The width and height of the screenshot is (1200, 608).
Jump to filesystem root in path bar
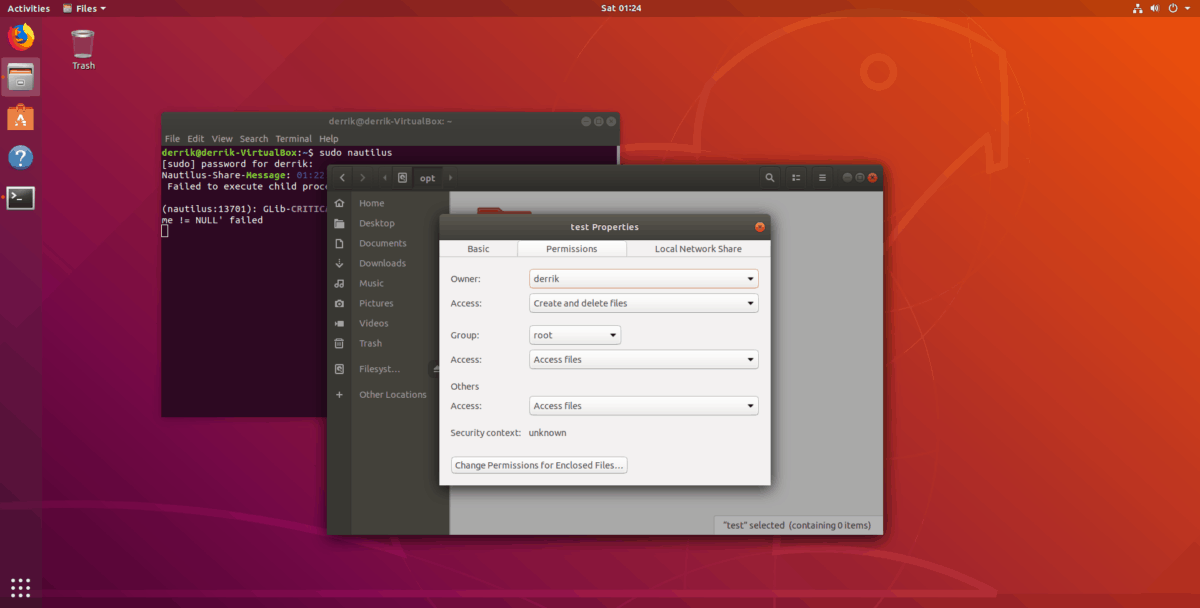402,178
